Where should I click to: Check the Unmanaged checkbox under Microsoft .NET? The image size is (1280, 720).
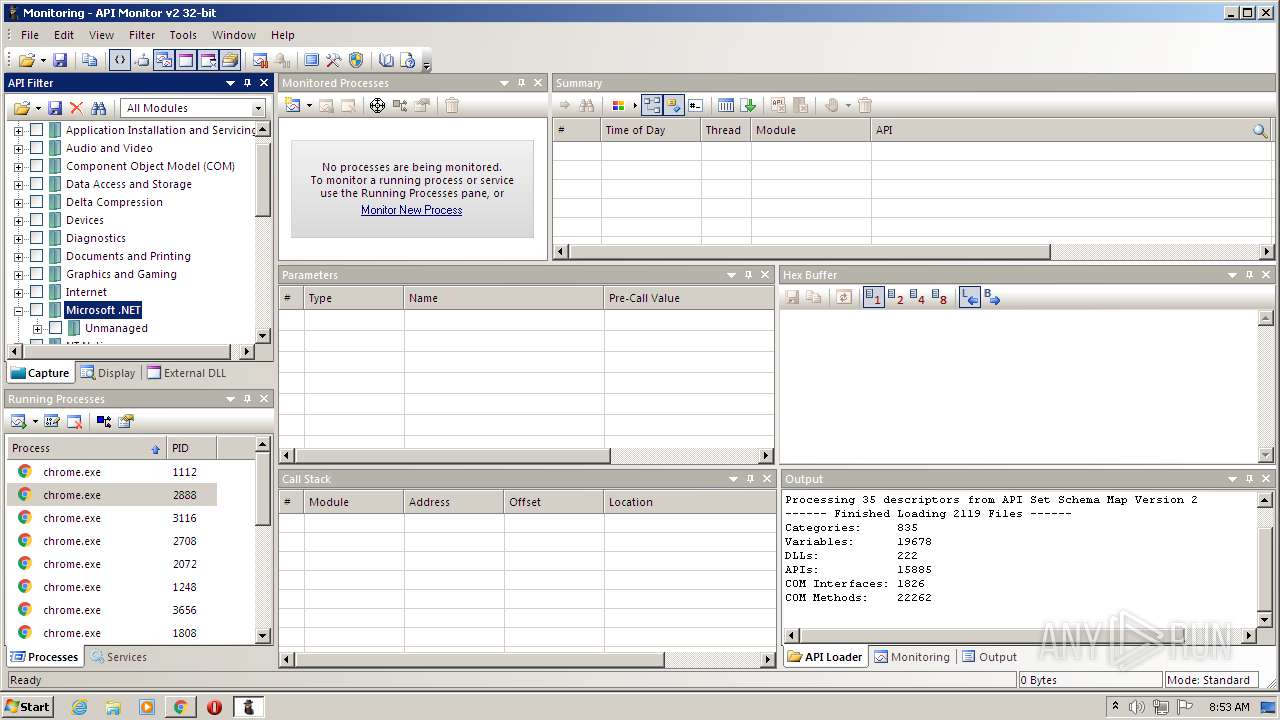point(55,328)
